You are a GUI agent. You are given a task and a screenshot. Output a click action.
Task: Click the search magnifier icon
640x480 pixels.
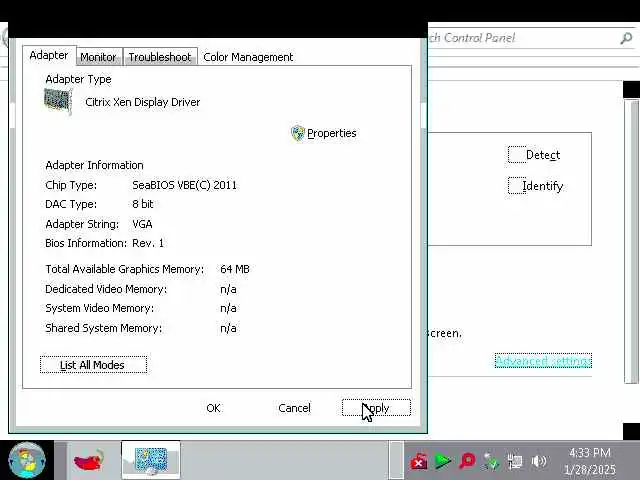point(626,38)
